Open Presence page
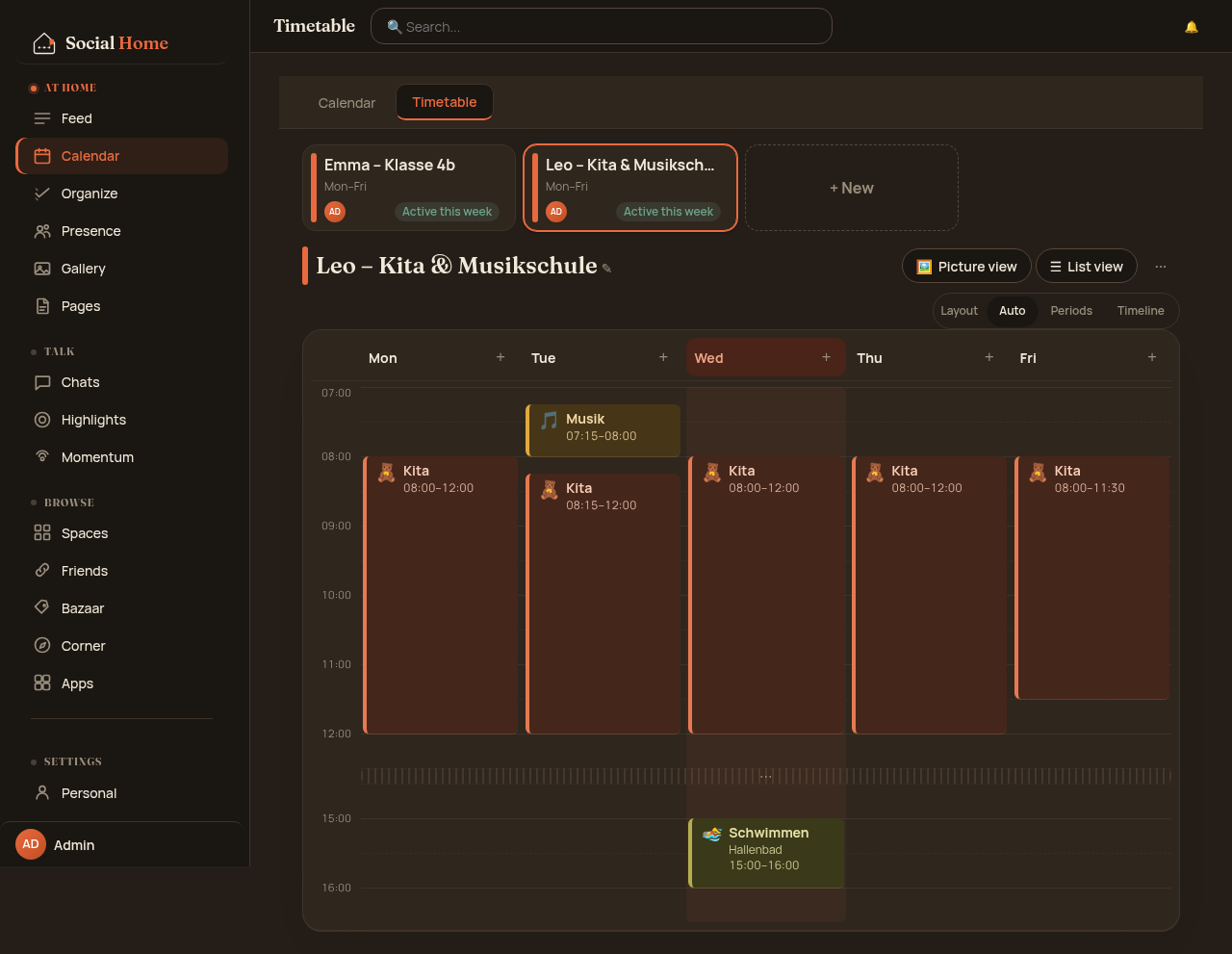This screenshot has width=1232, height=954. pos(122,231)
